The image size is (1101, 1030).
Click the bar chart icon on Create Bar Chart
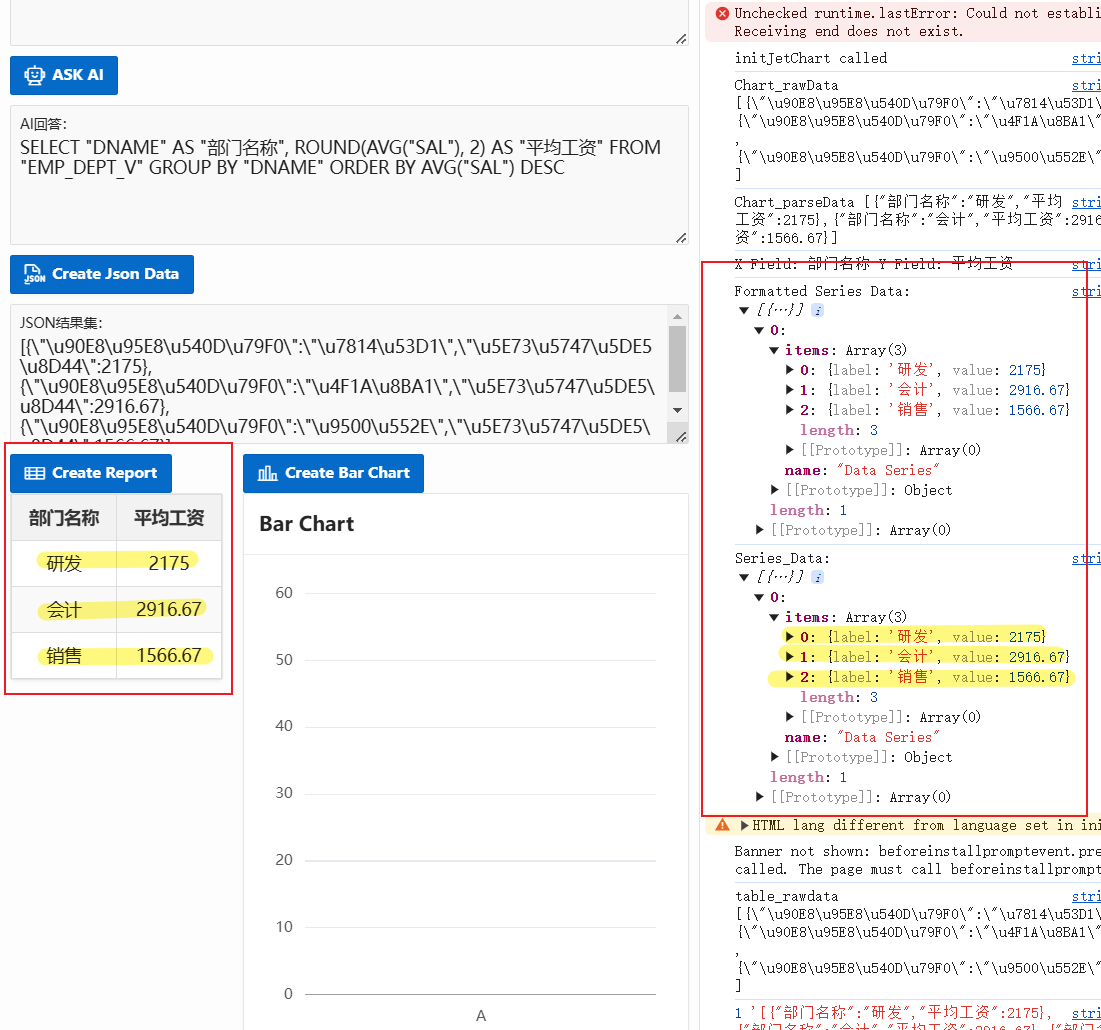[x=267, y=473]
